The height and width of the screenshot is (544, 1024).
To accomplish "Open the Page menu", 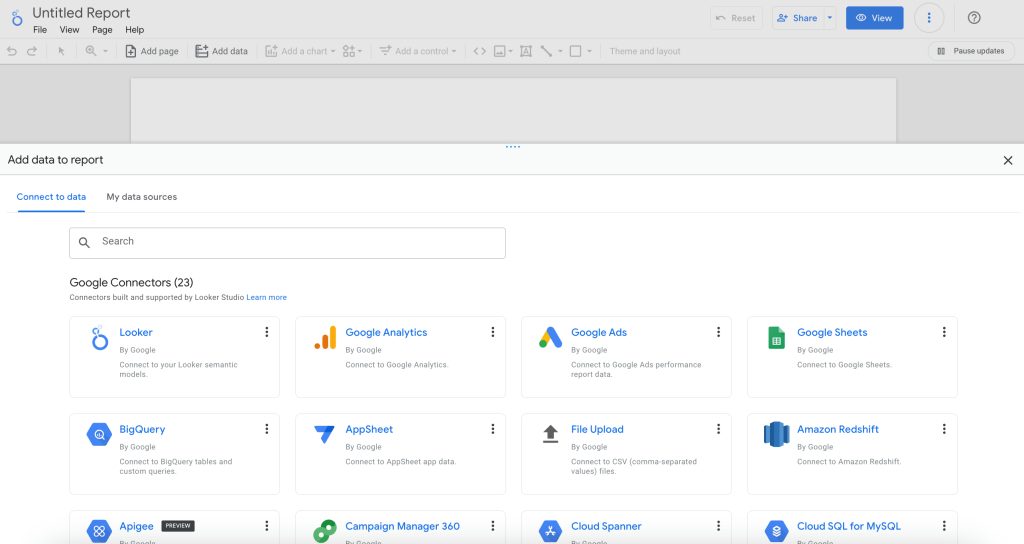I will (102, 30).
